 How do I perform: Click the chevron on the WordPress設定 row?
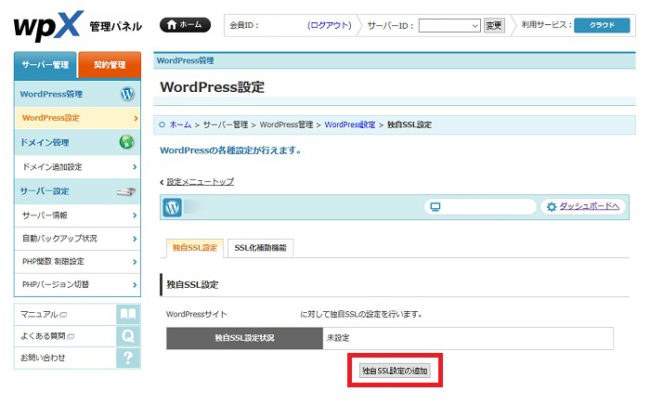[x=136, y=119]
